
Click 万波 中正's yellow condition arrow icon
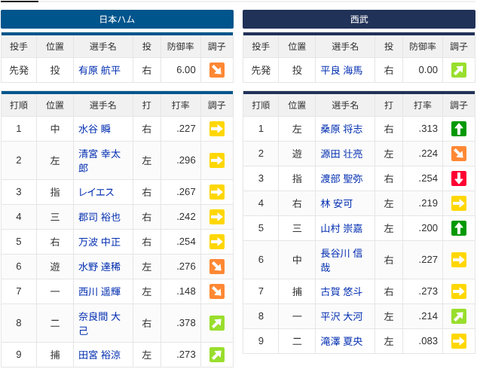pyautogui.click(x=217, y=242)
